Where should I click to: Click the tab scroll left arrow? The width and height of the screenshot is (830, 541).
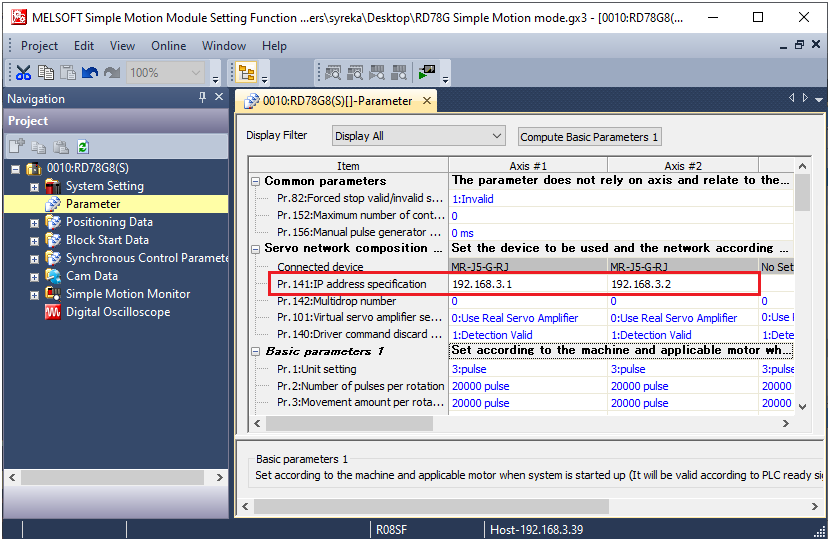791,98
